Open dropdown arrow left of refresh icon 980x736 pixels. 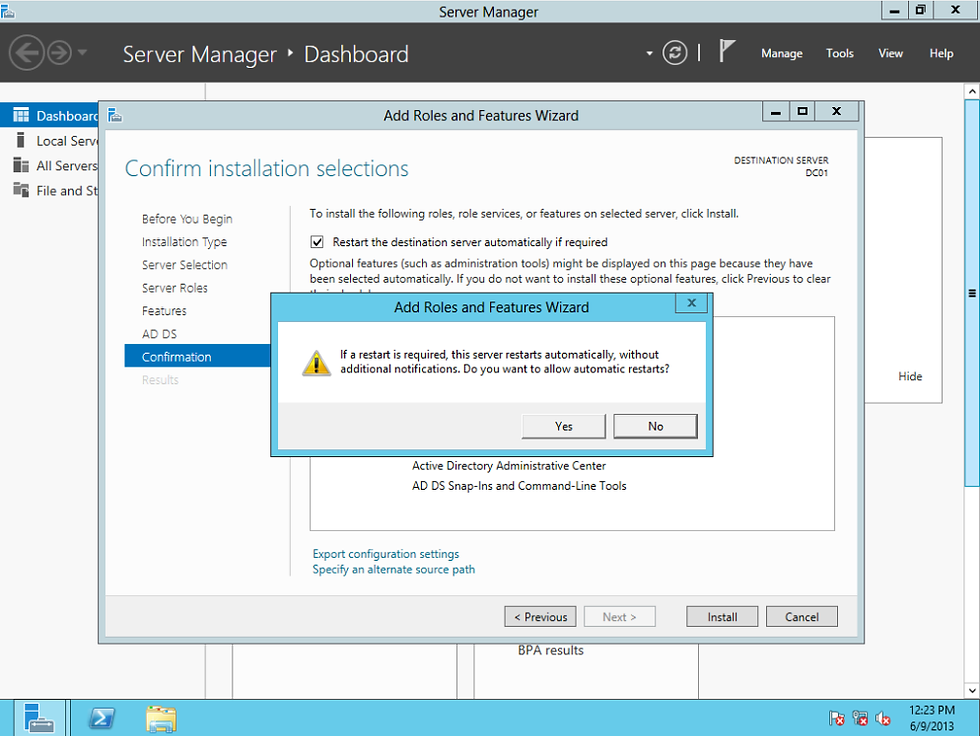[x=649, y=54]
